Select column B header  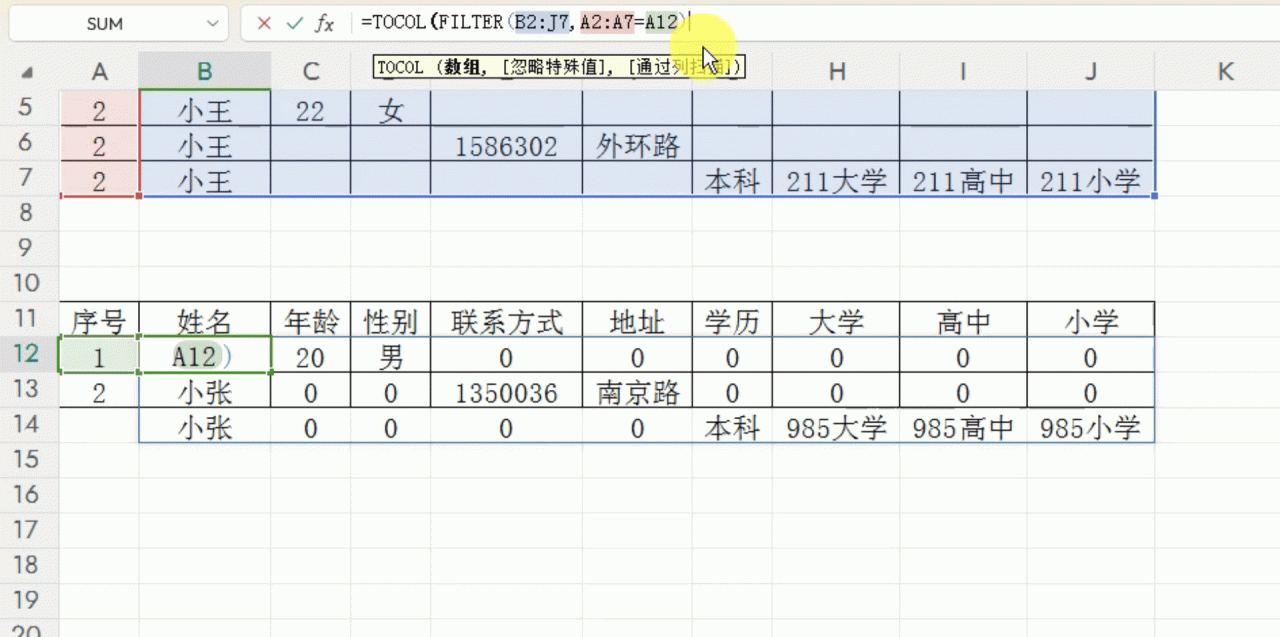point(204,71)
